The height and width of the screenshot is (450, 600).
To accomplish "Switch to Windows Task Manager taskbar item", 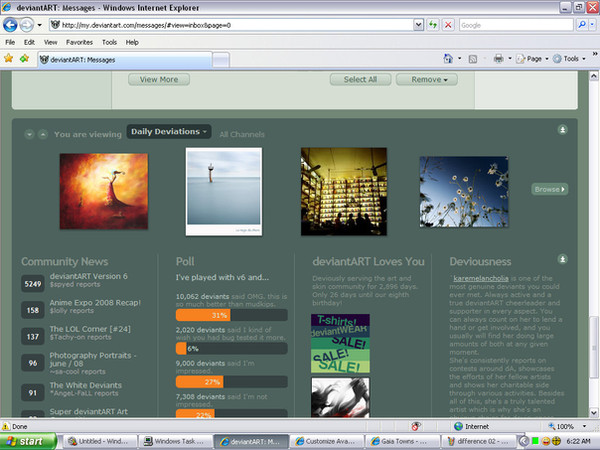I will [175, 441].
